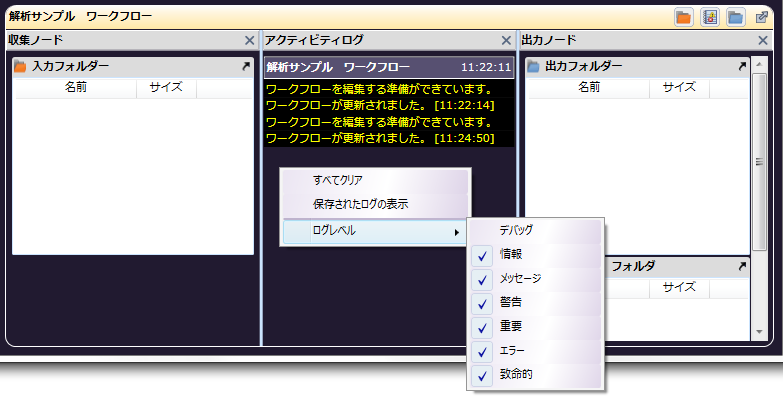Viewport: 783px width, 398px height.
Task: Click the blue 出力フォルダー folder icon
Action: pyautogui.click(x=533, y=66)
